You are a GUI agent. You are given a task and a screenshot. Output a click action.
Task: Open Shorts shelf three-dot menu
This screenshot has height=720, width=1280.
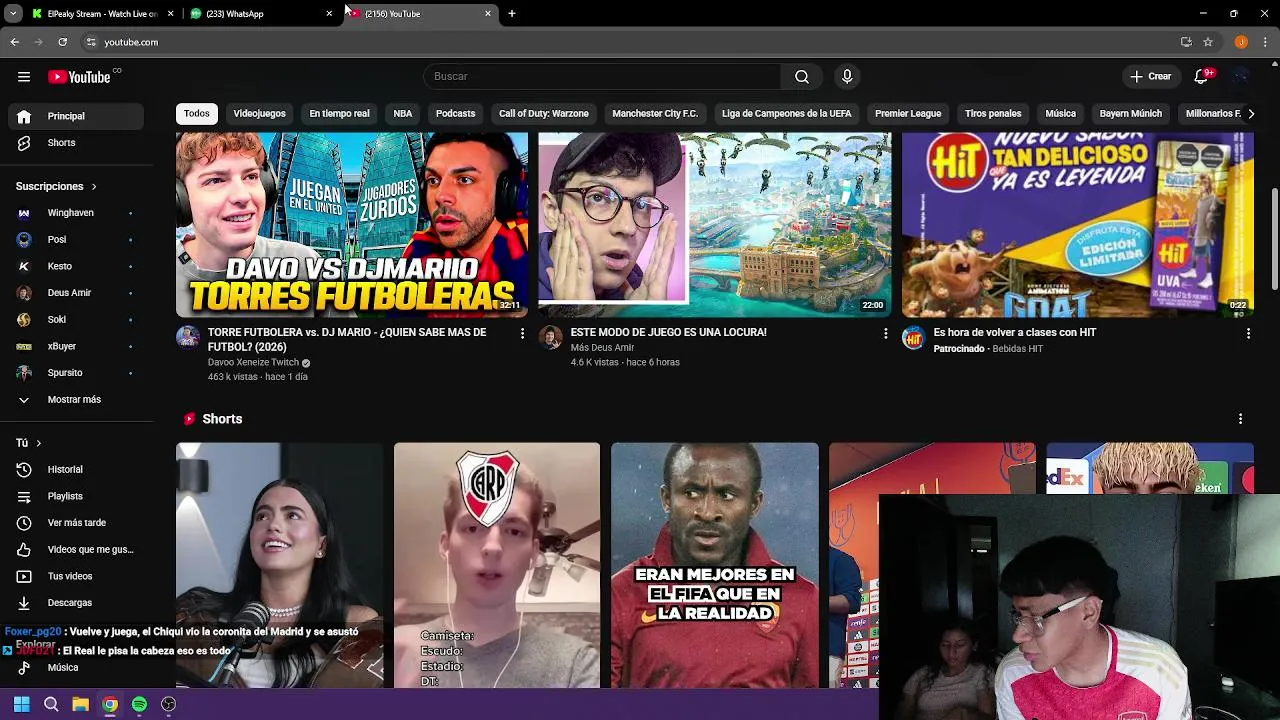1240,419
